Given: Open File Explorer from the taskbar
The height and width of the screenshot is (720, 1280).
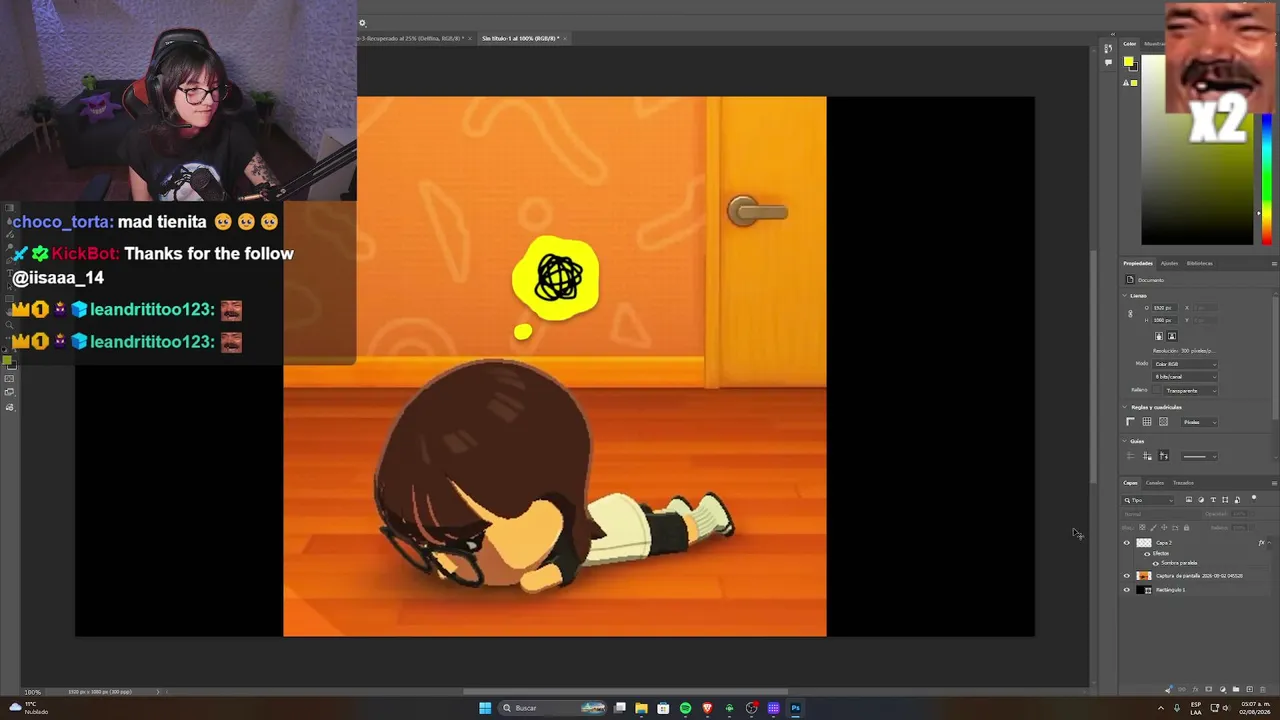Looking at the screenshot, I should coord(641,708).
